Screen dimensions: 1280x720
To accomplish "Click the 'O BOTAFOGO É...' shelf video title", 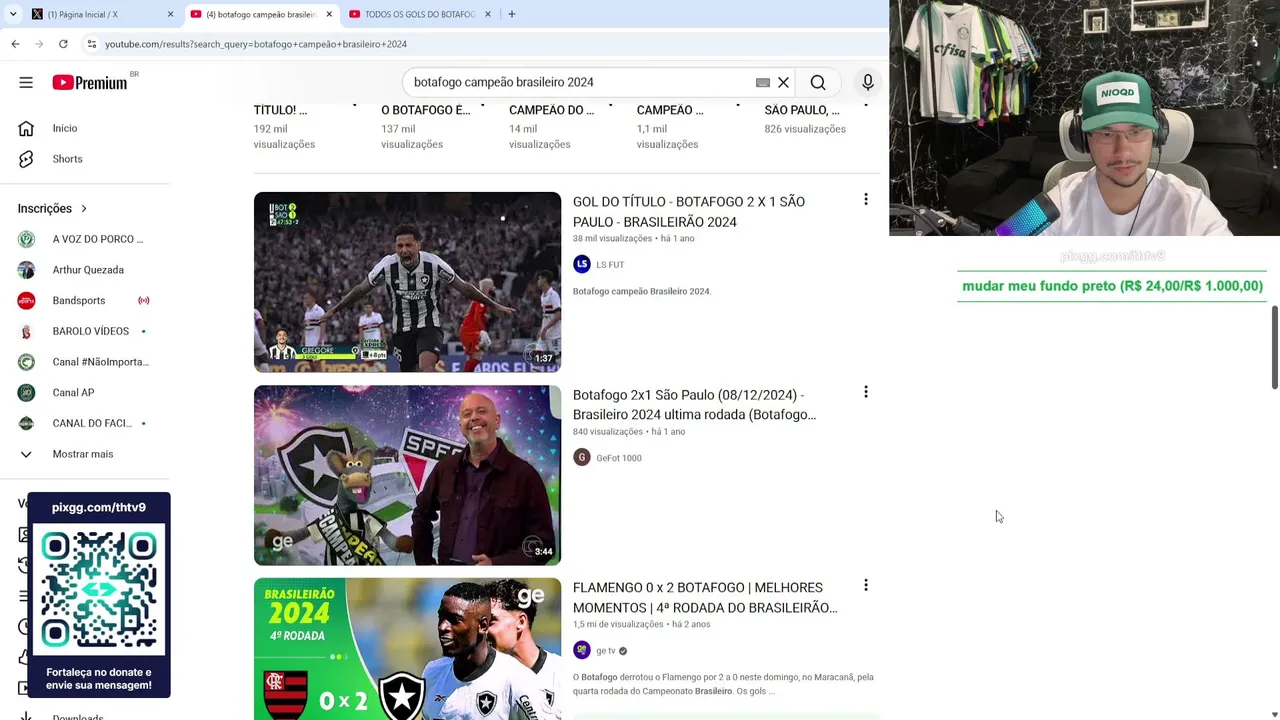I will click(426, 110).
